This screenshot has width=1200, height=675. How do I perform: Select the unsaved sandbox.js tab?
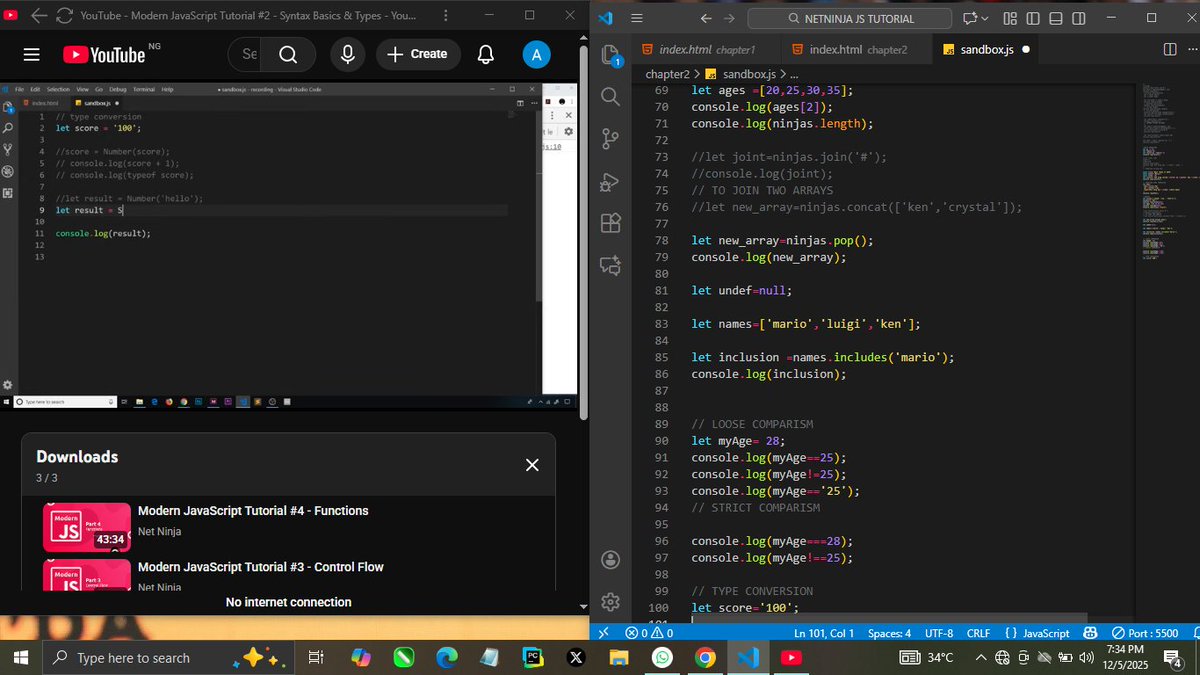pos(985,48)
